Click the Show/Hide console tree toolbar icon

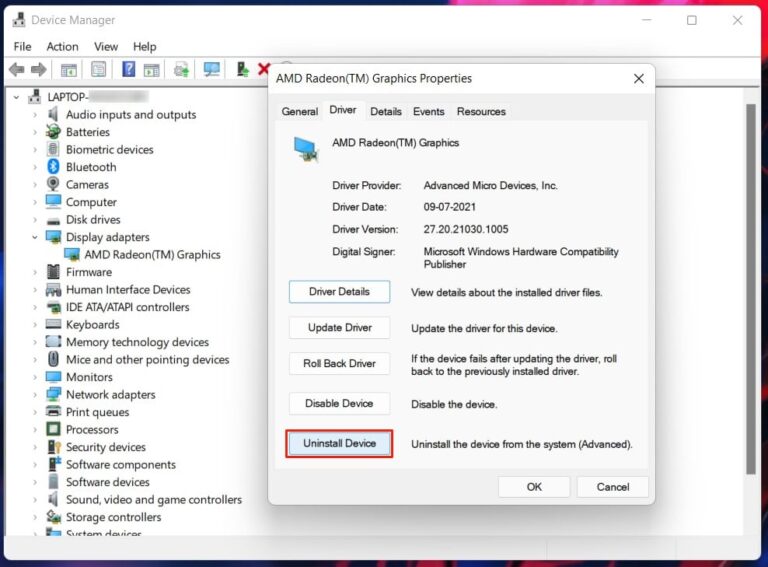[69, 70]
